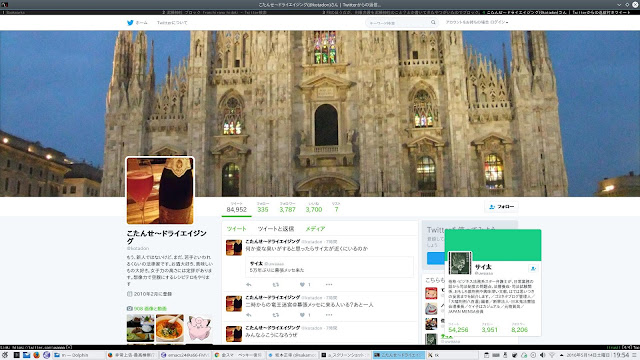Screen dimensions: 640x360
Task: Click the first tweet's author avatar
Action: click(x=234, y=248)
